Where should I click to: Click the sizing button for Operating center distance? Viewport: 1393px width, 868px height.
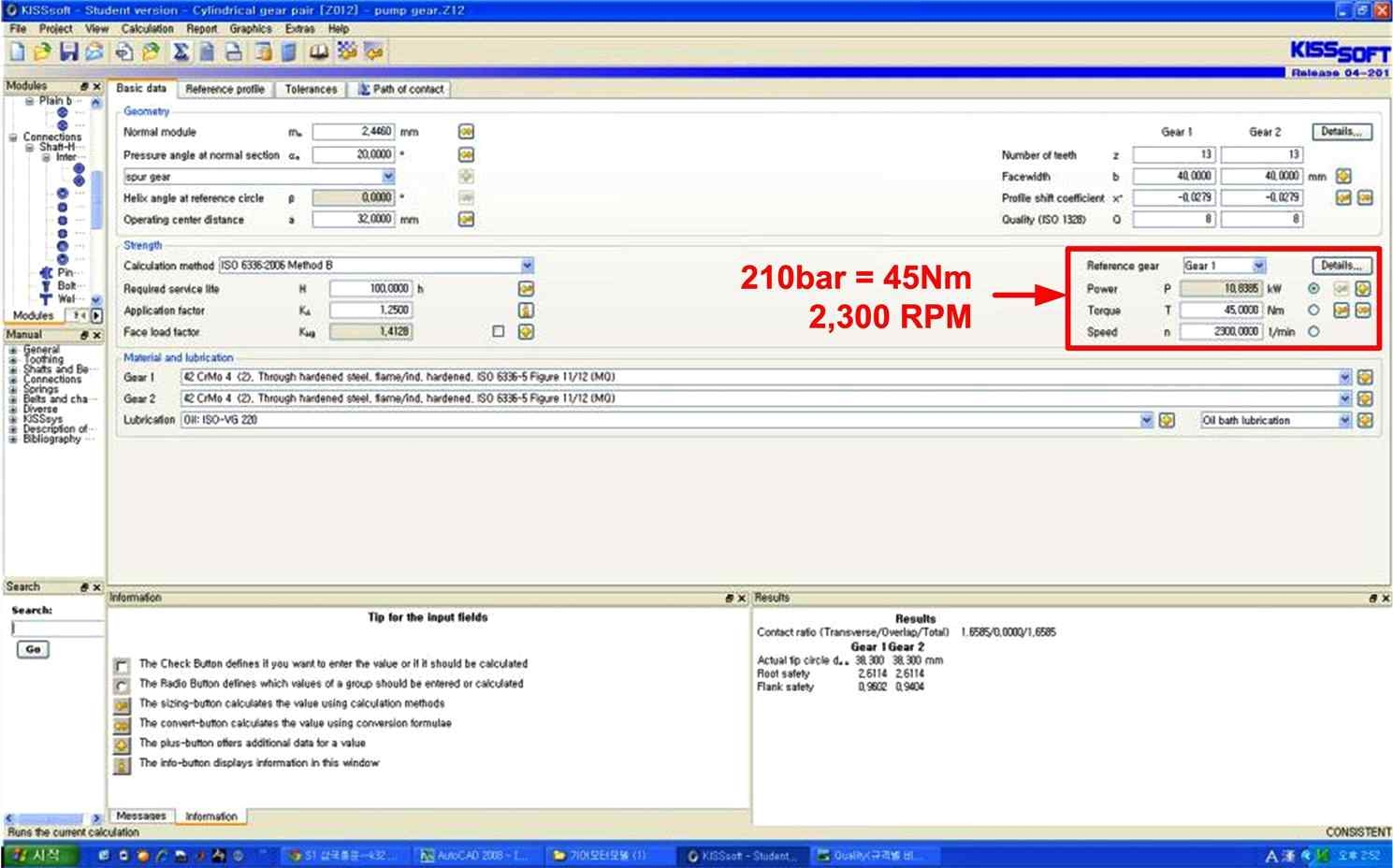click(466, 220)
